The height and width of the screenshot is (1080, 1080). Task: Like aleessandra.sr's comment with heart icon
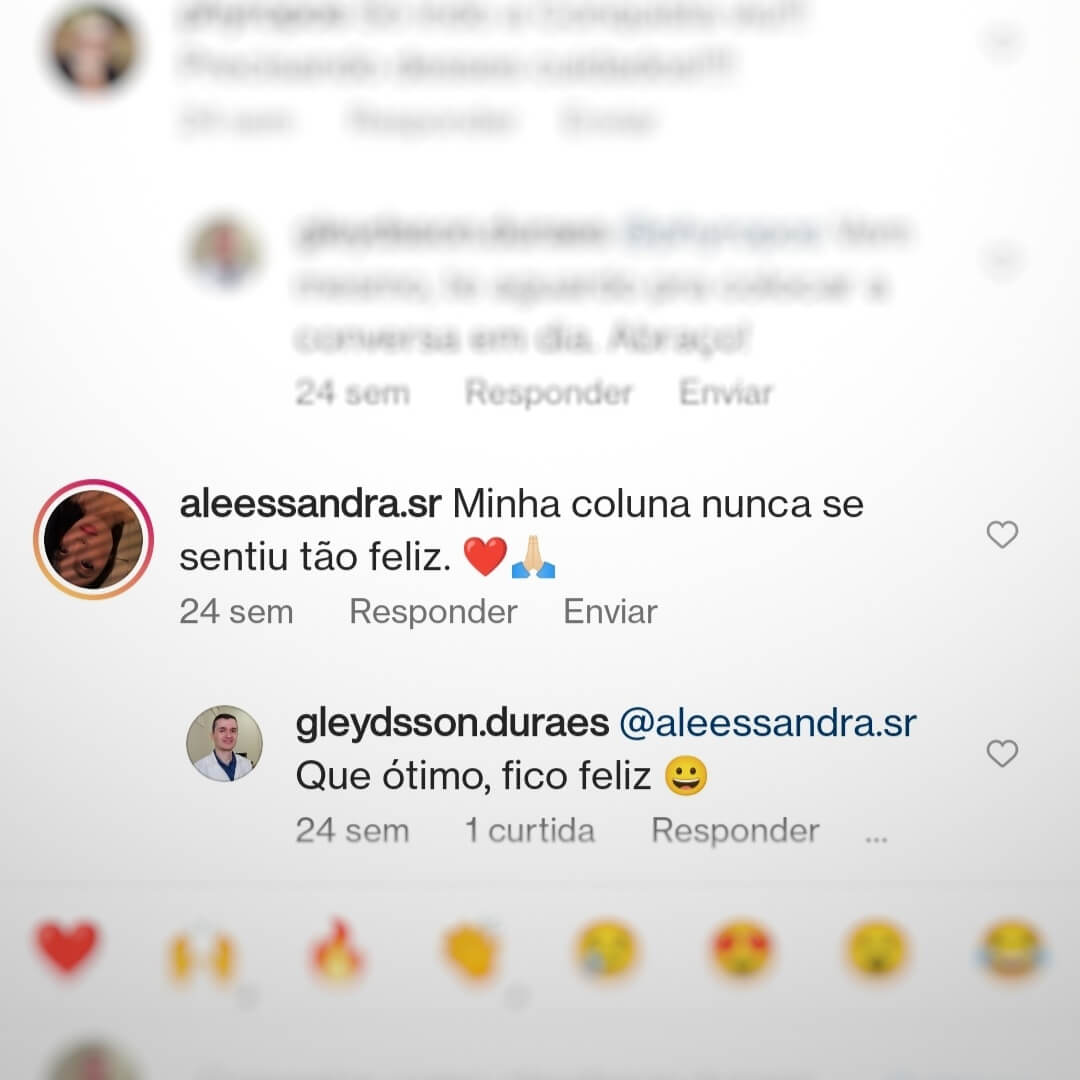pyautogui.click(x=1002, y=534)
